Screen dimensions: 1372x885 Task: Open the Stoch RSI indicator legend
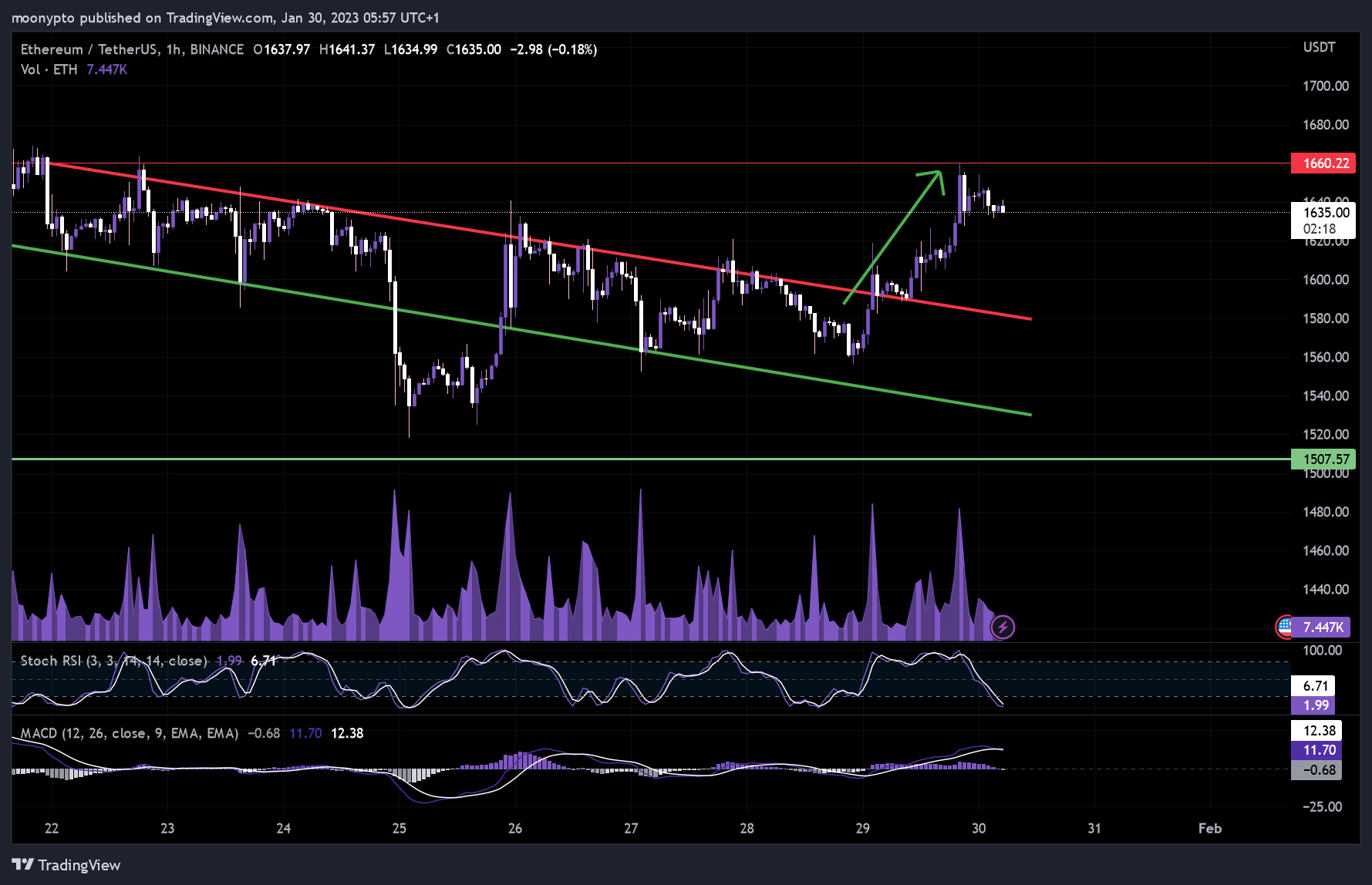(x=114, y=661)
